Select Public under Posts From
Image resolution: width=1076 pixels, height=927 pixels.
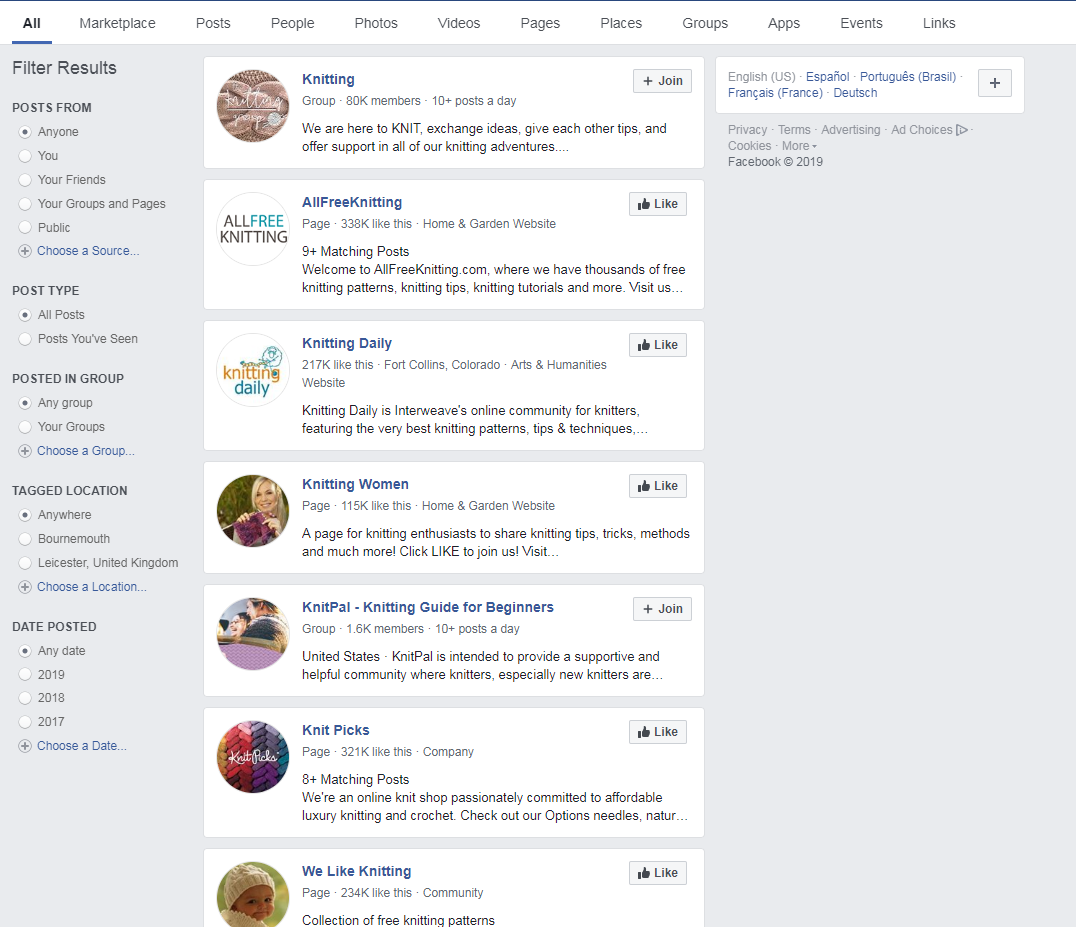(25, 228)
